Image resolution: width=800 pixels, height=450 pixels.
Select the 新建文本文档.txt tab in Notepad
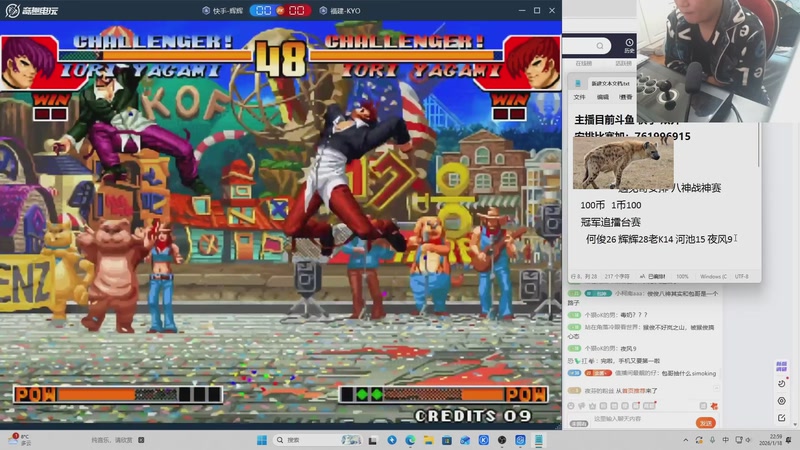click(610, 83)
